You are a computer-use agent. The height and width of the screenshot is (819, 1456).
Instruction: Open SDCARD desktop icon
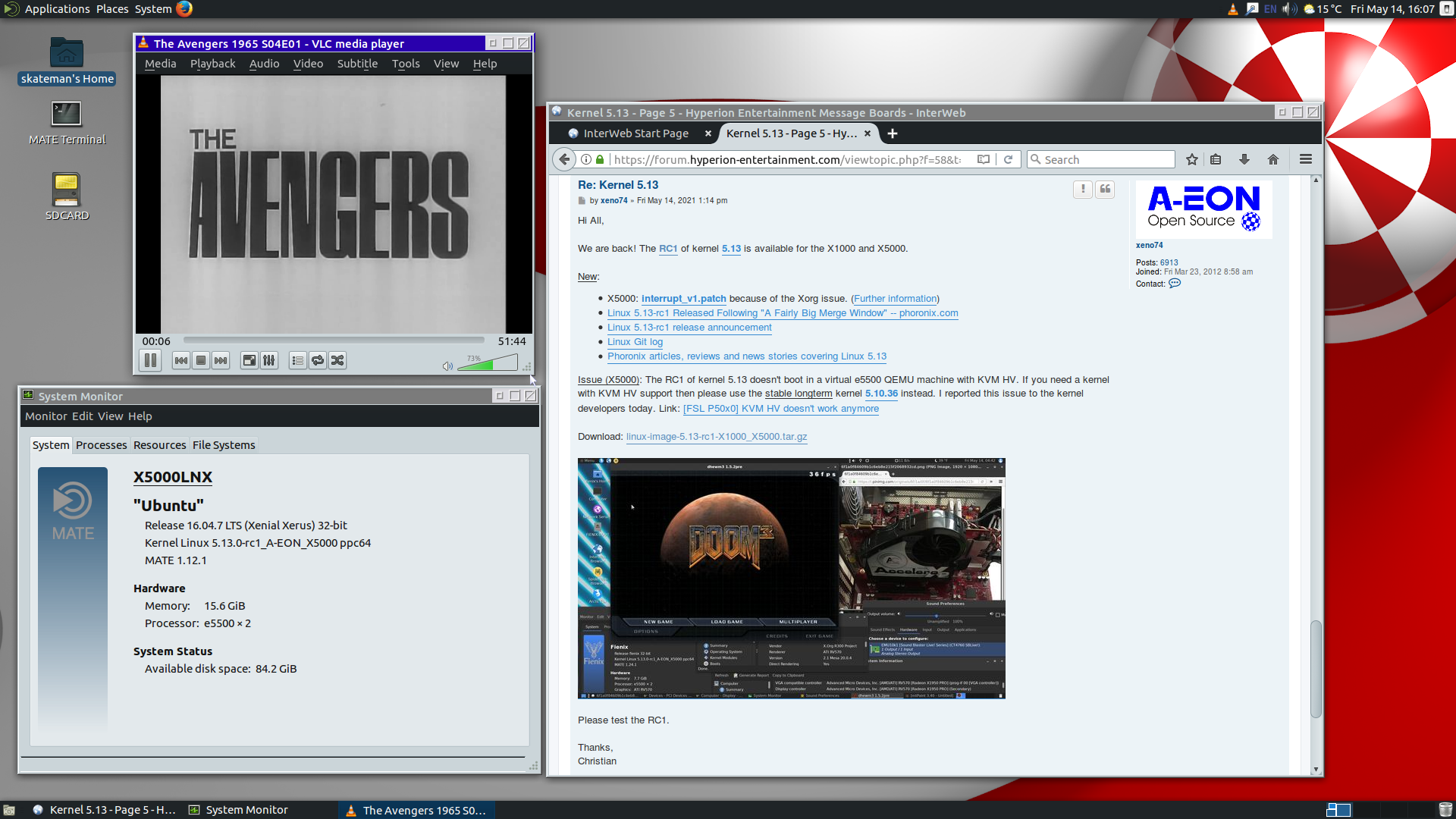[67, 197]
